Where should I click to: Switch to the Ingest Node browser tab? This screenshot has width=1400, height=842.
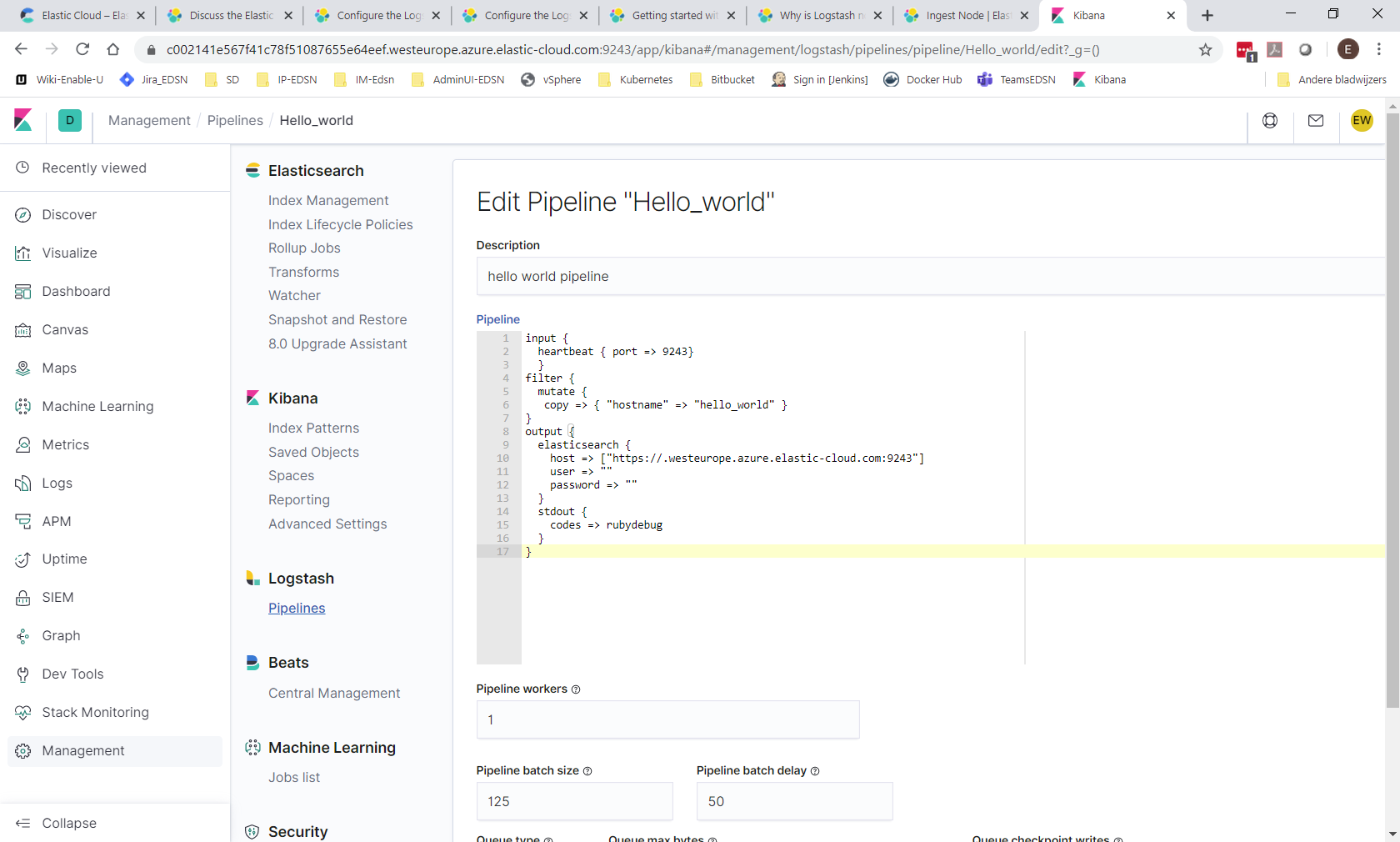click(x=967, y=15)
